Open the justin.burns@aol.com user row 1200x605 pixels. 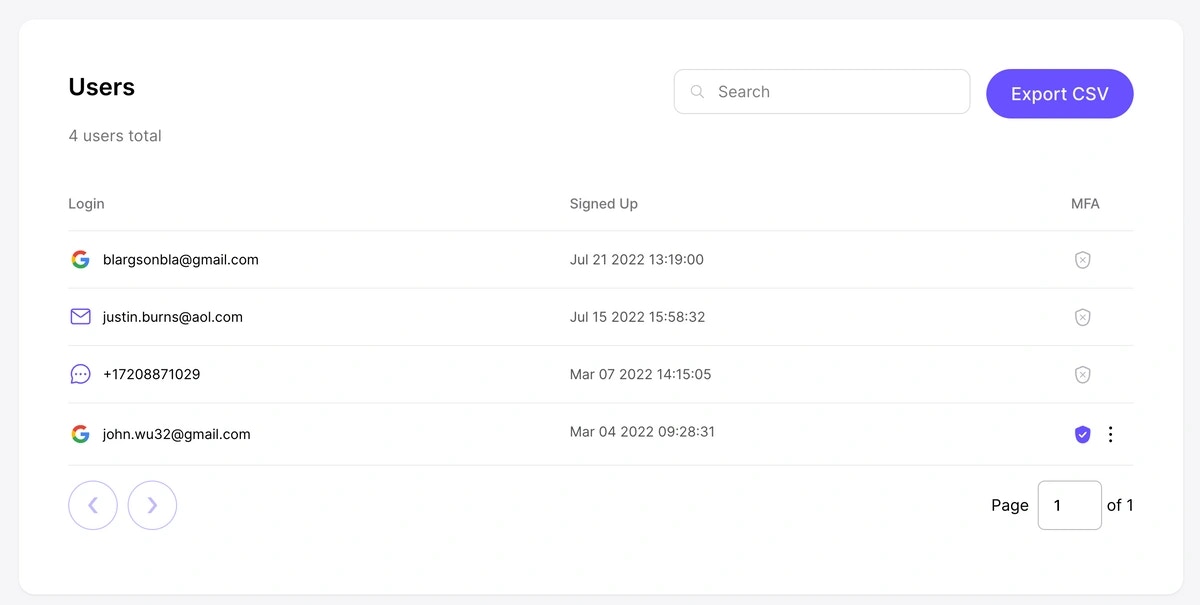point(600,317)
